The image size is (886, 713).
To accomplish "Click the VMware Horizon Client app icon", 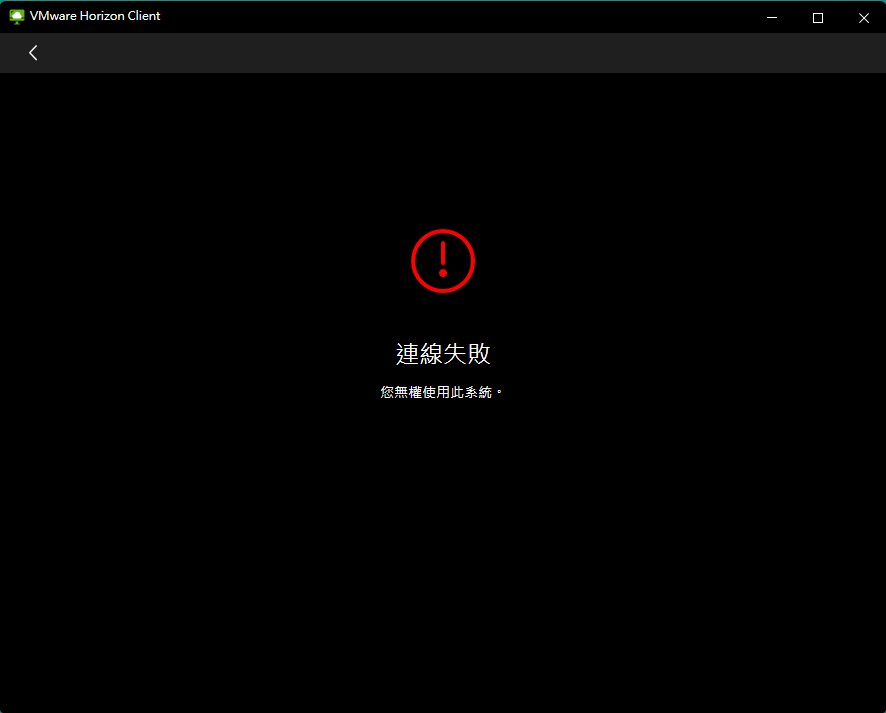I will [17, 16].
